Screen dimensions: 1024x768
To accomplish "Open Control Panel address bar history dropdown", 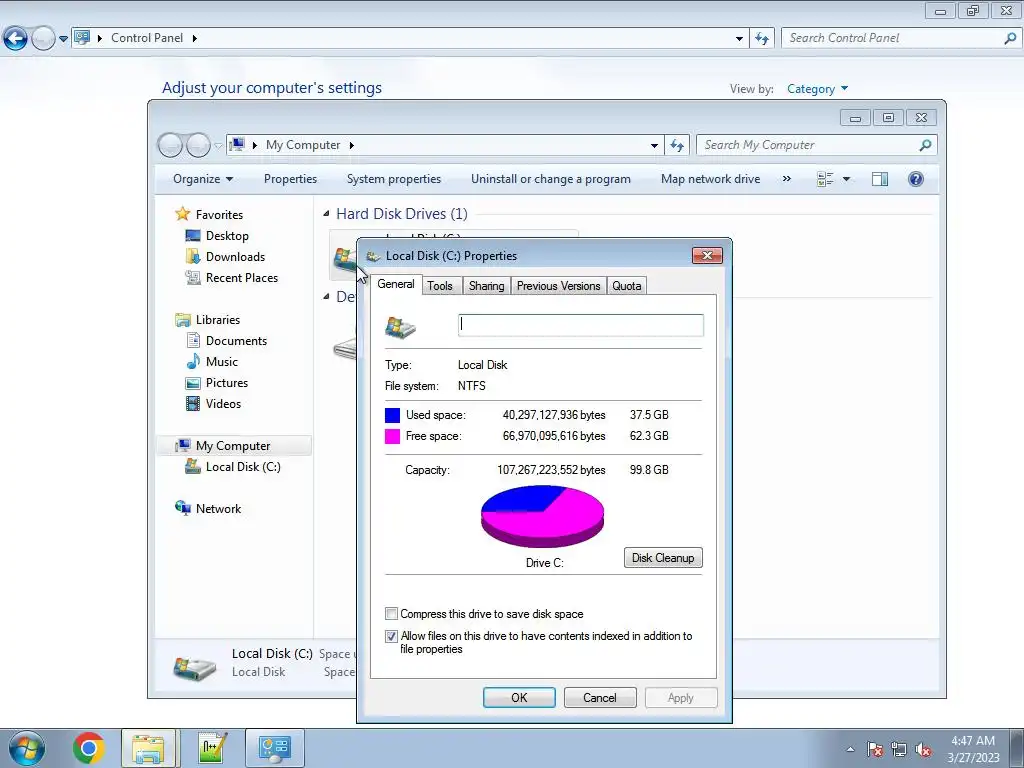I will (x=739, y=39).
